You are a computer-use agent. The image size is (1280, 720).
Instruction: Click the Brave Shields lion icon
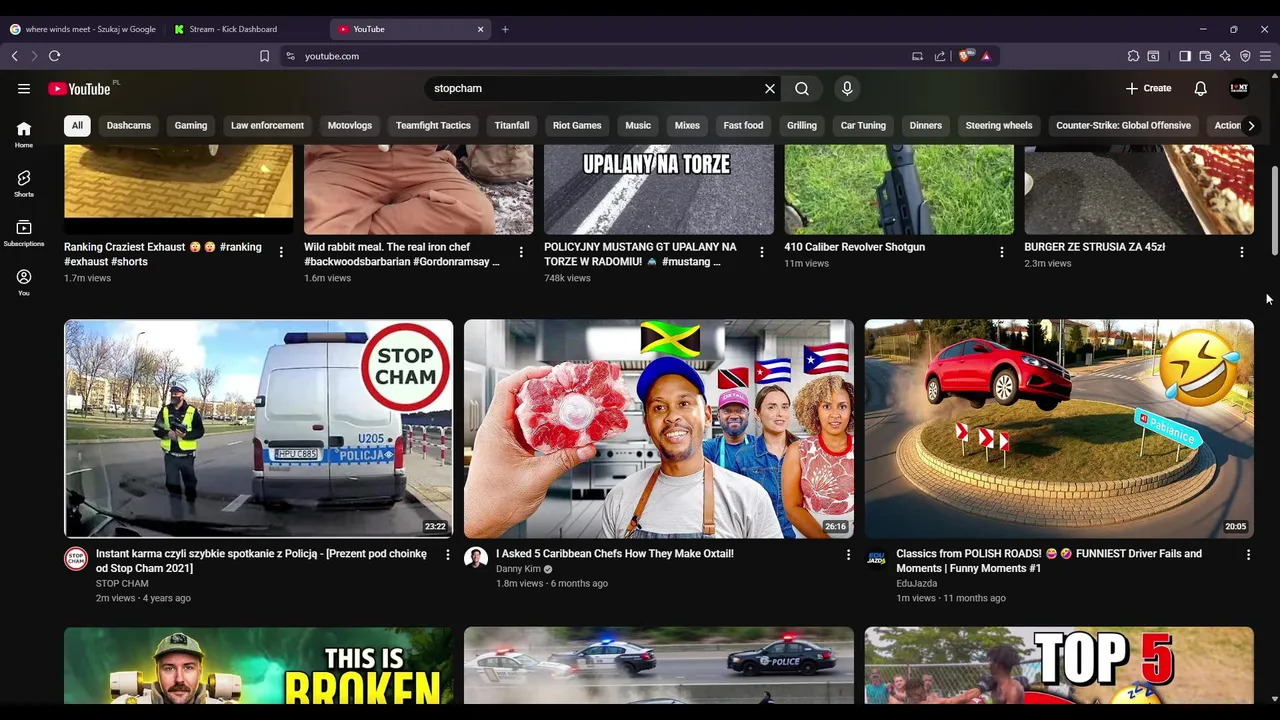coord(964,56)
